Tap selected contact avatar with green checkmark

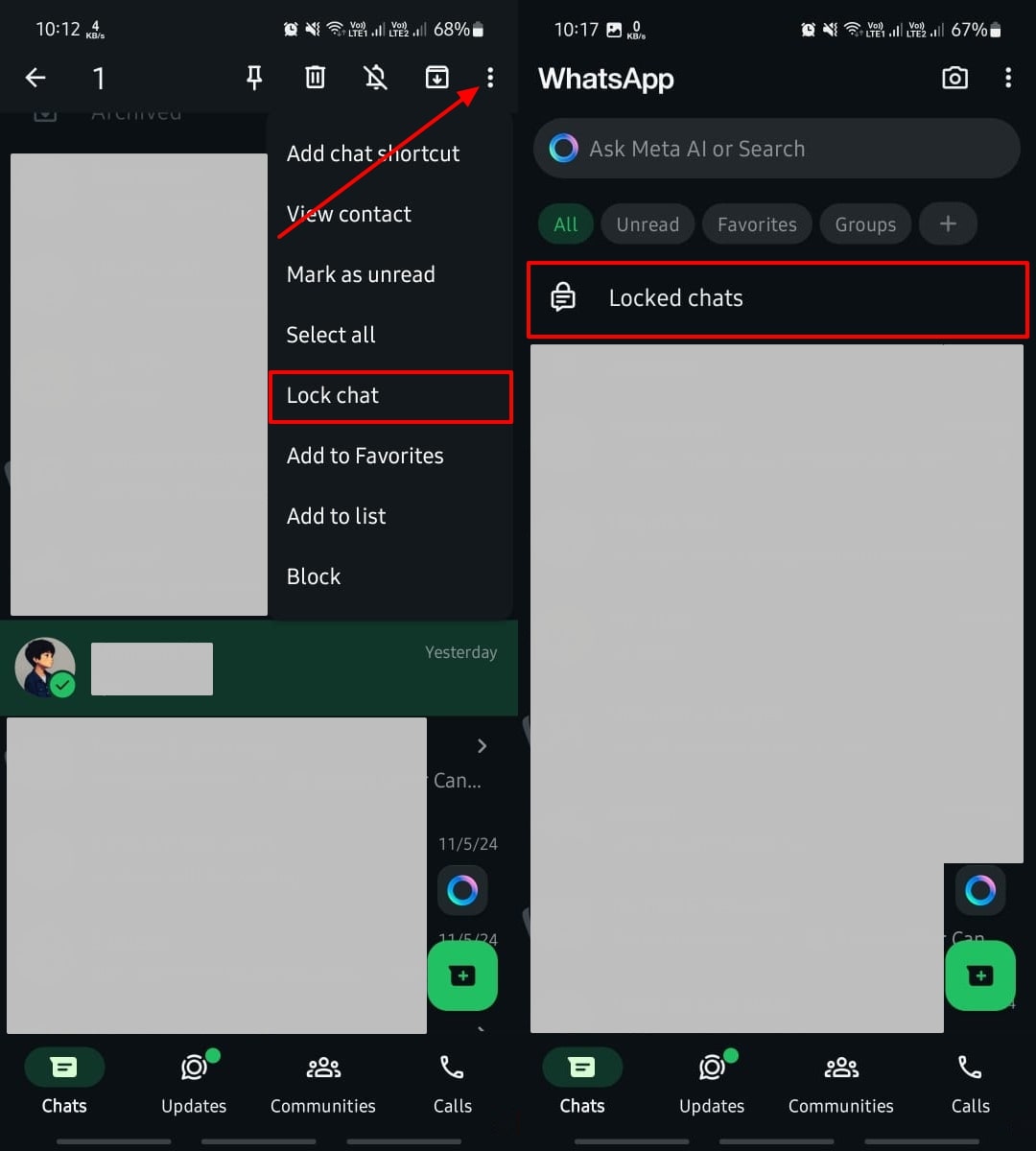click(45, 668)
